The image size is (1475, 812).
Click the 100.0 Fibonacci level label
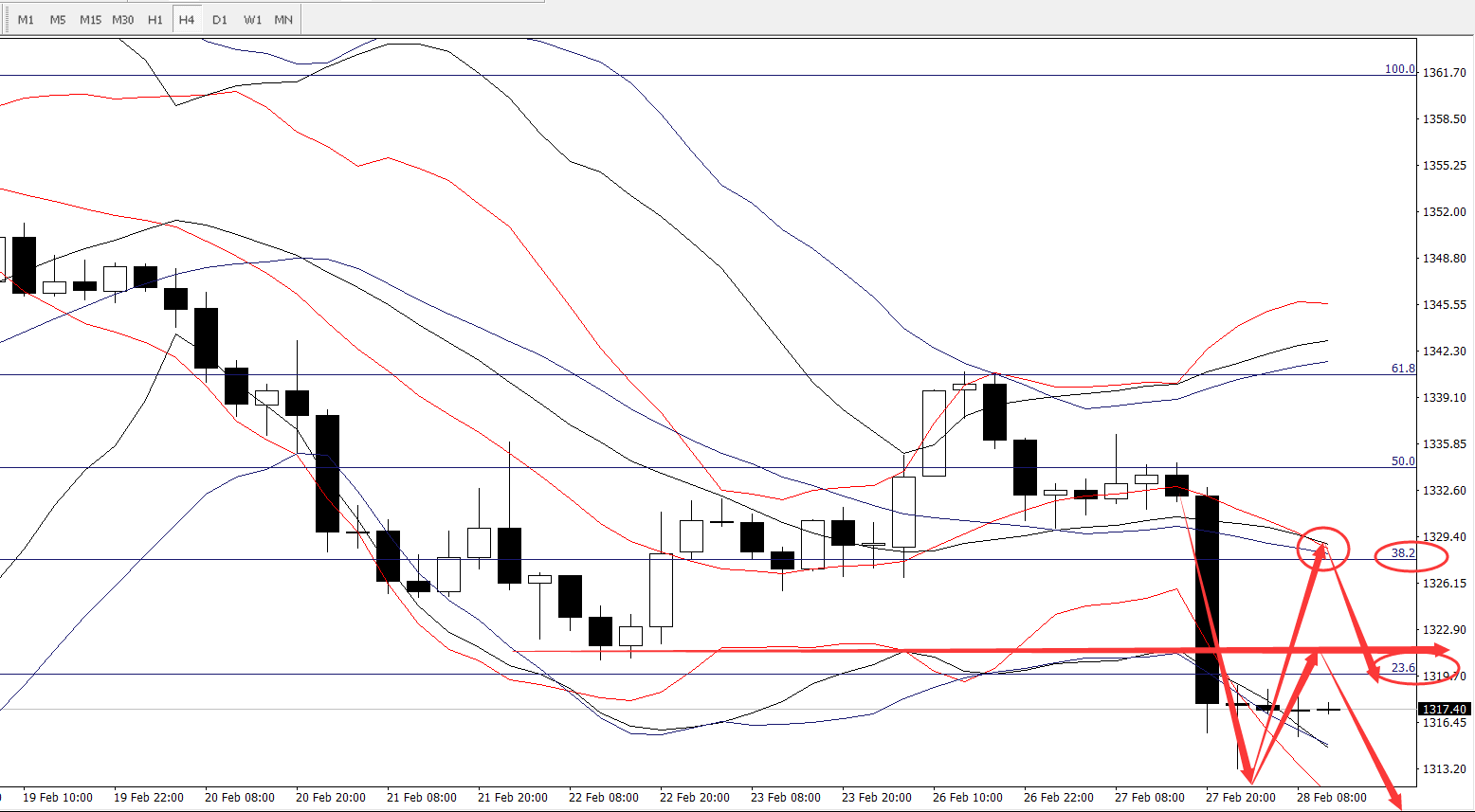1399,69
